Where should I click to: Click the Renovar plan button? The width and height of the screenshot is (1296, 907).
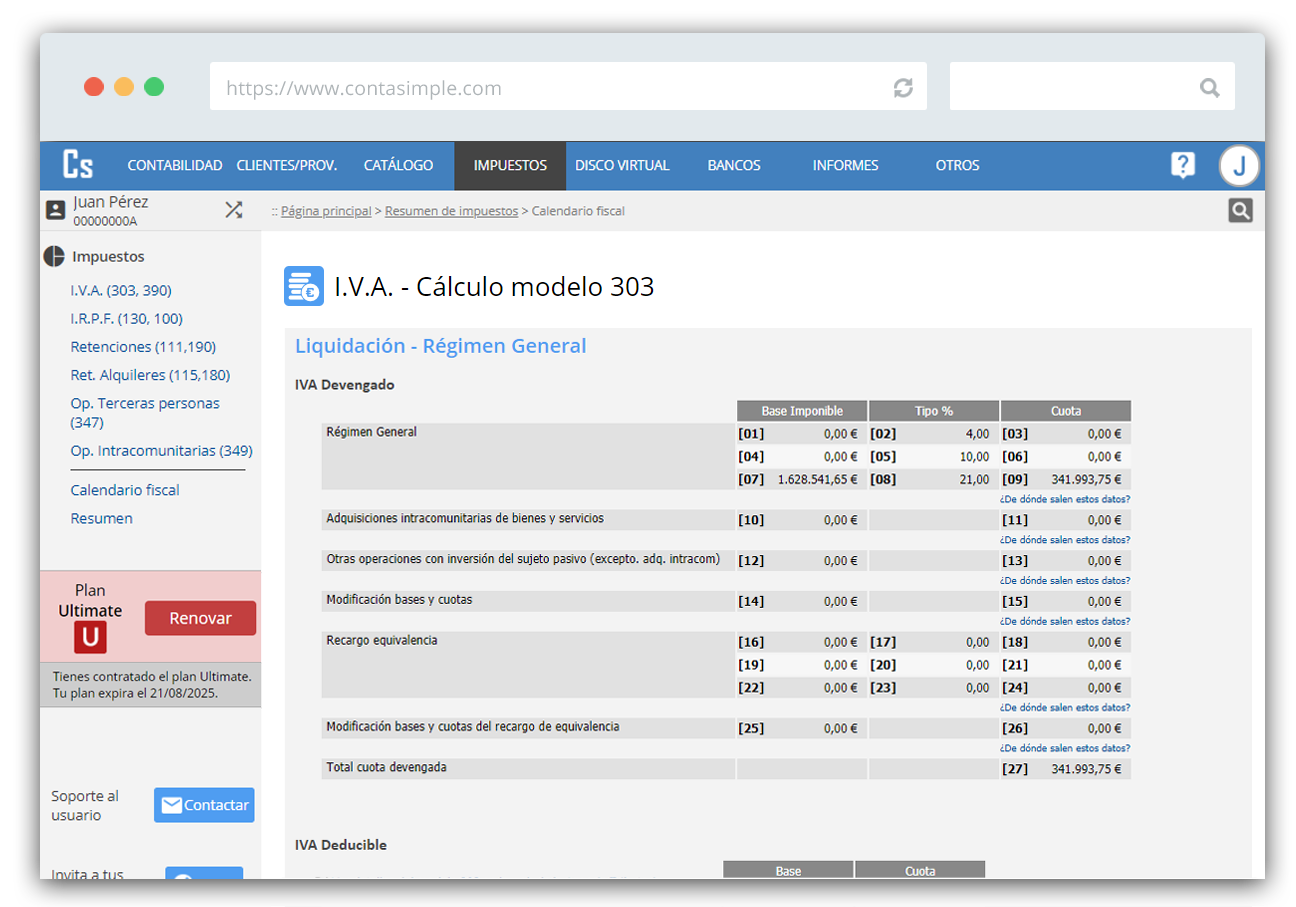tap(200, 618)
